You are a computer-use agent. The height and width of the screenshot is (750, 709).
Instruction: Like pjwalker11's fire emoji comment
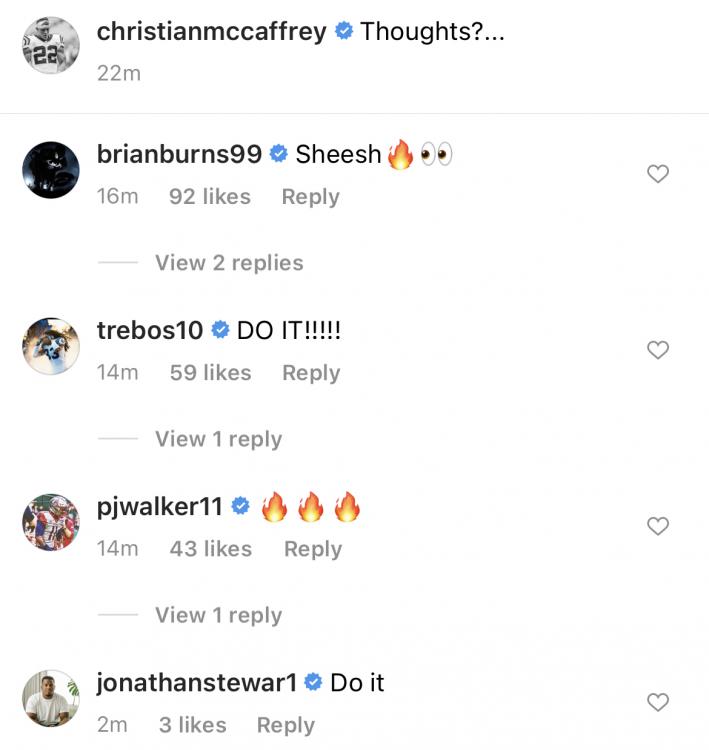[657, 526]
